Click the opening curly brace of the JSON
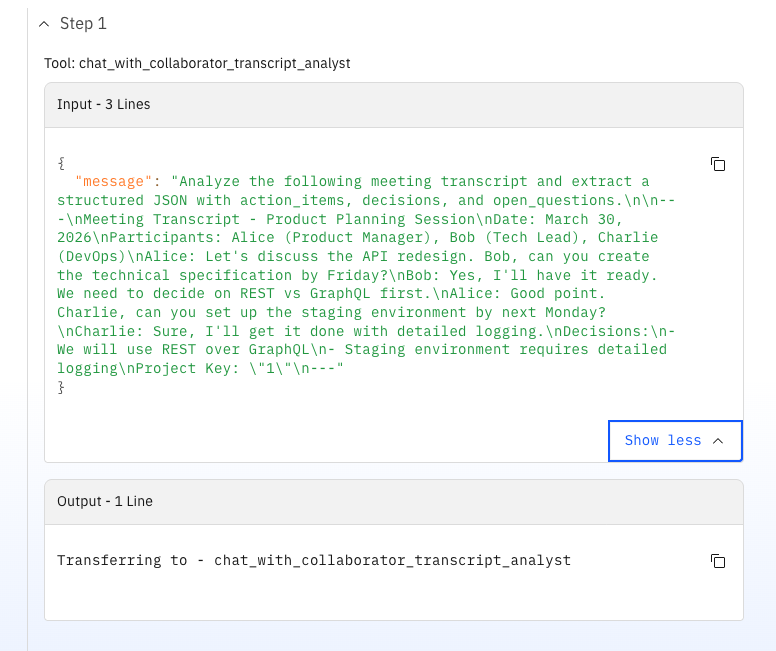The image size is (776, 651). [x=61, y=162]
